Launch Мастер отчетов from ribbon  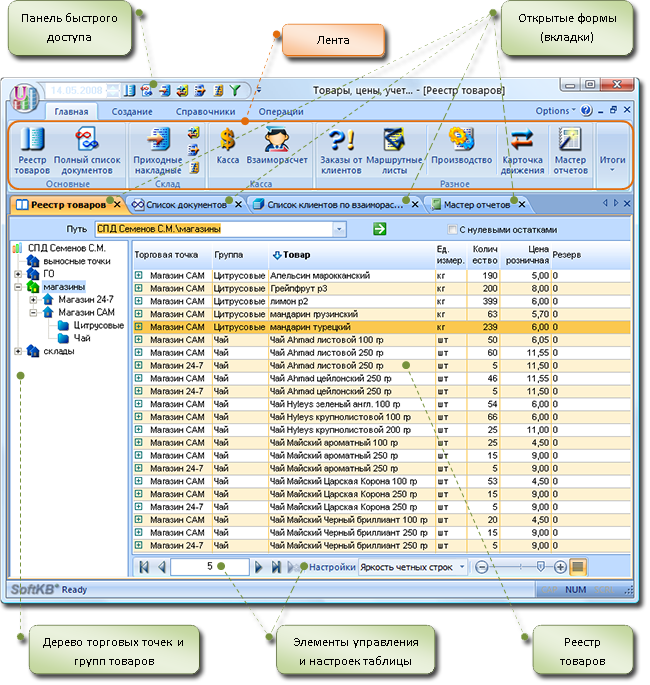570,150
